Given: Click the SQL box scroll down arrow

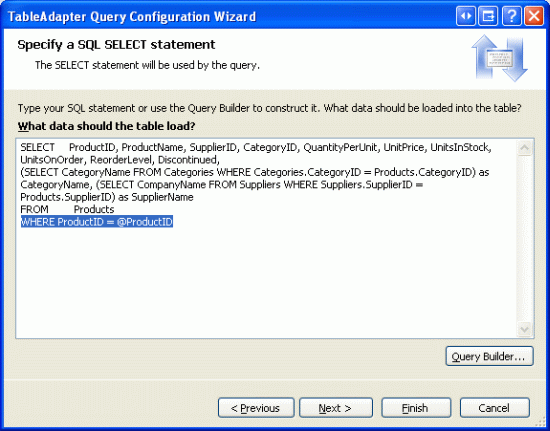Looking at the screenshot, I should click(525, 329).
